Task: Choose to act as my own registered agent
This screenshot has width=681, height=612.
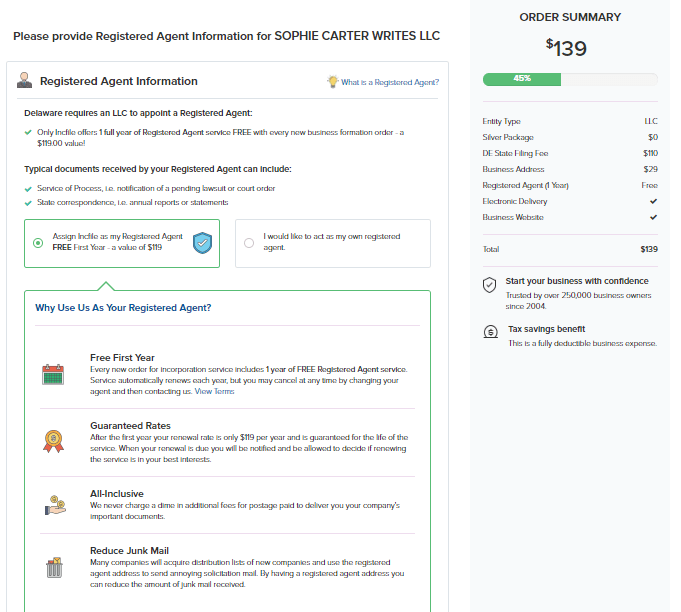Action: 248,242
